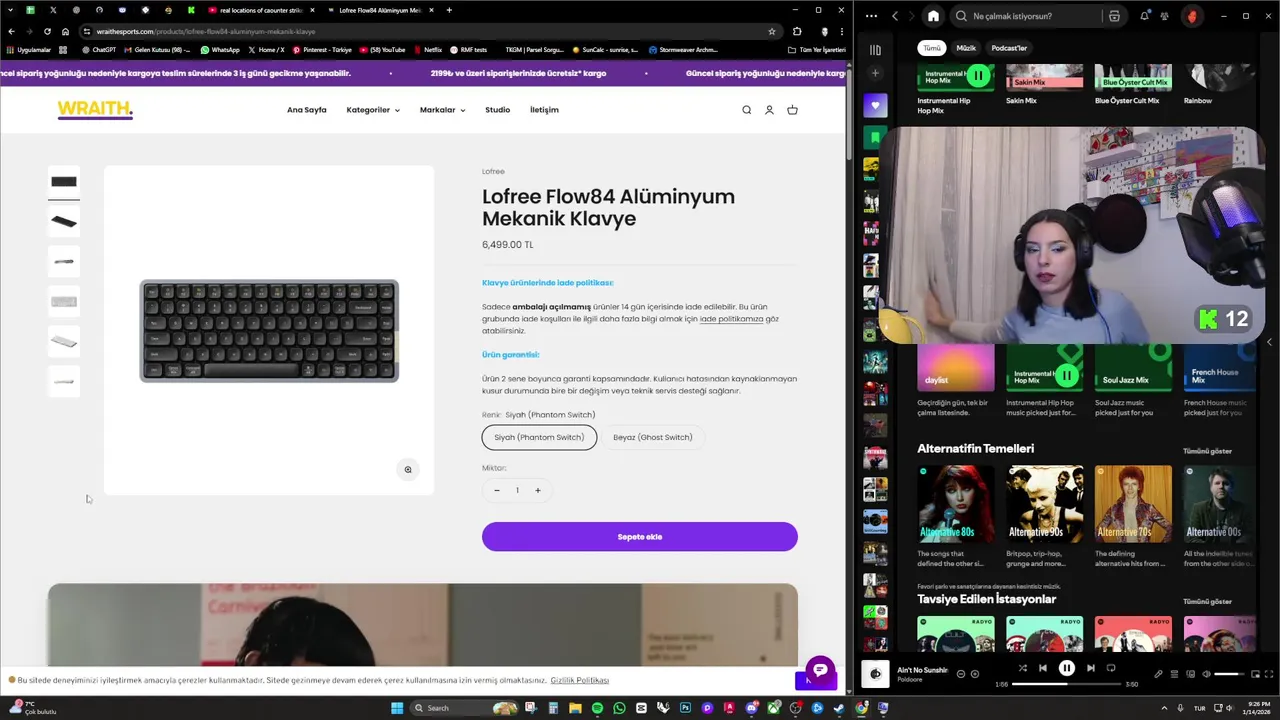Image resolution: width=1280 pixels, height=720 pixels.
Task: Go back in browser history
Action: (x=11, y=31)
